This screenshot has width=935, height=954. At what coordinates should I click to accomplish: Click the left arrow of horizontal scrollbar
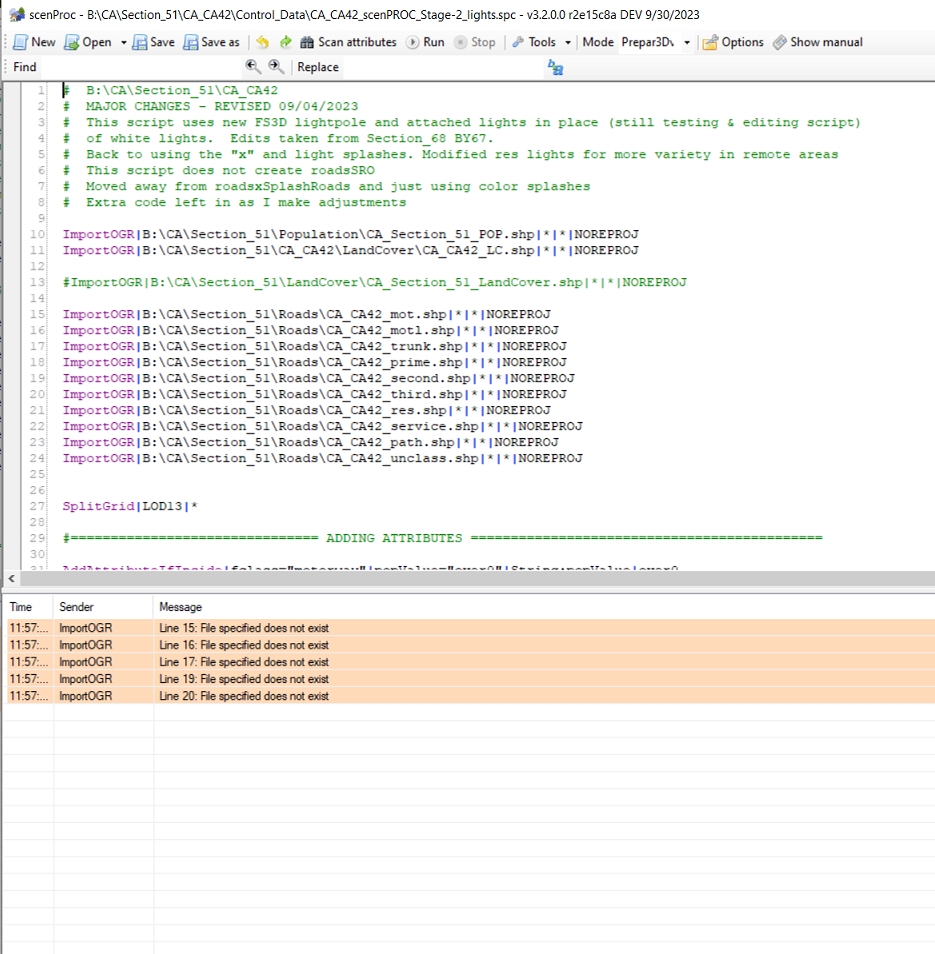pyautogui.click(x=12, y=579)
